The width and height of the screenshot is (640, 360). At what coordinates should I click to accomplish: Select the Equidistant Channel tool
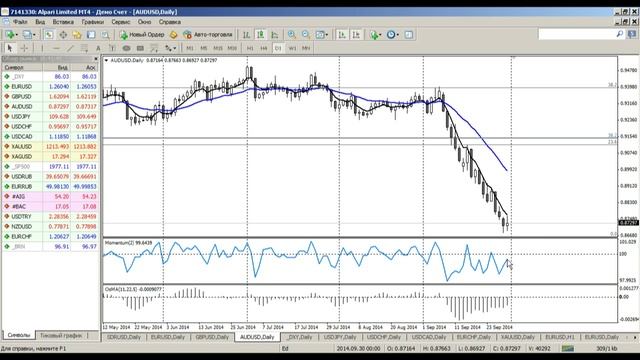(x=84, y=48)
